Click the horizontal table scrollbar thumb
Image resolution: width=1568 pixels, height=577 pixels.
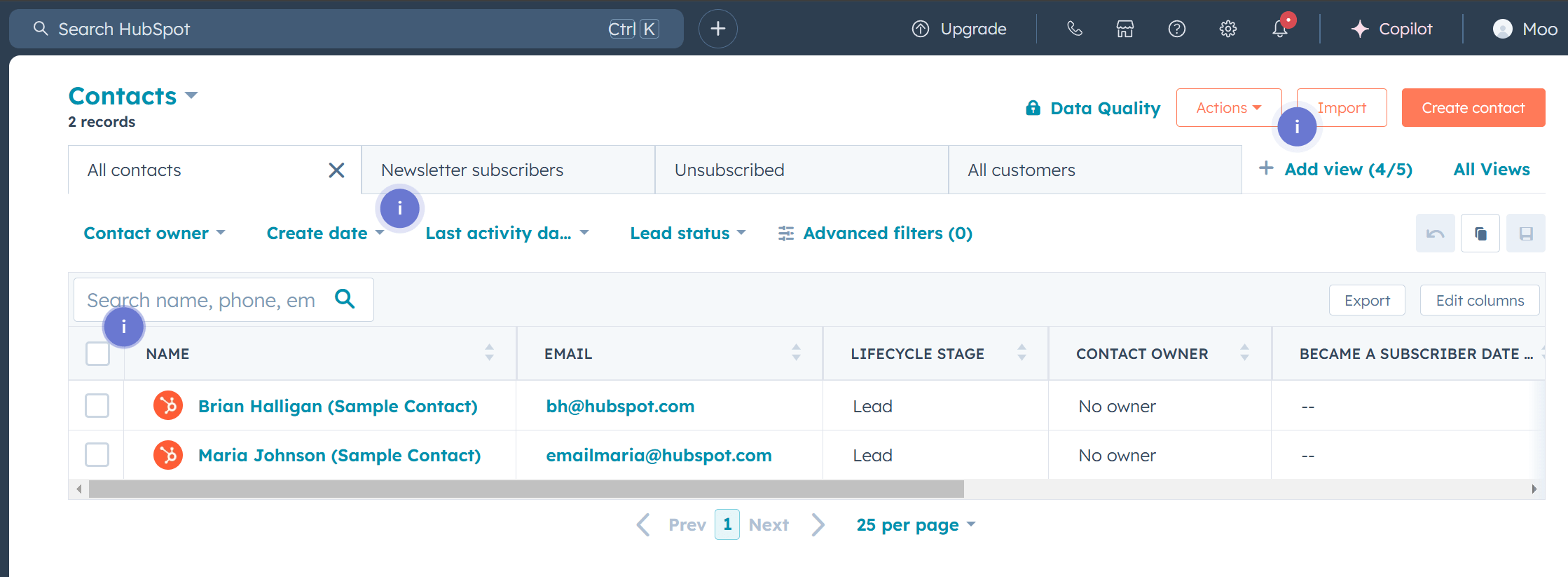(526, 489)
